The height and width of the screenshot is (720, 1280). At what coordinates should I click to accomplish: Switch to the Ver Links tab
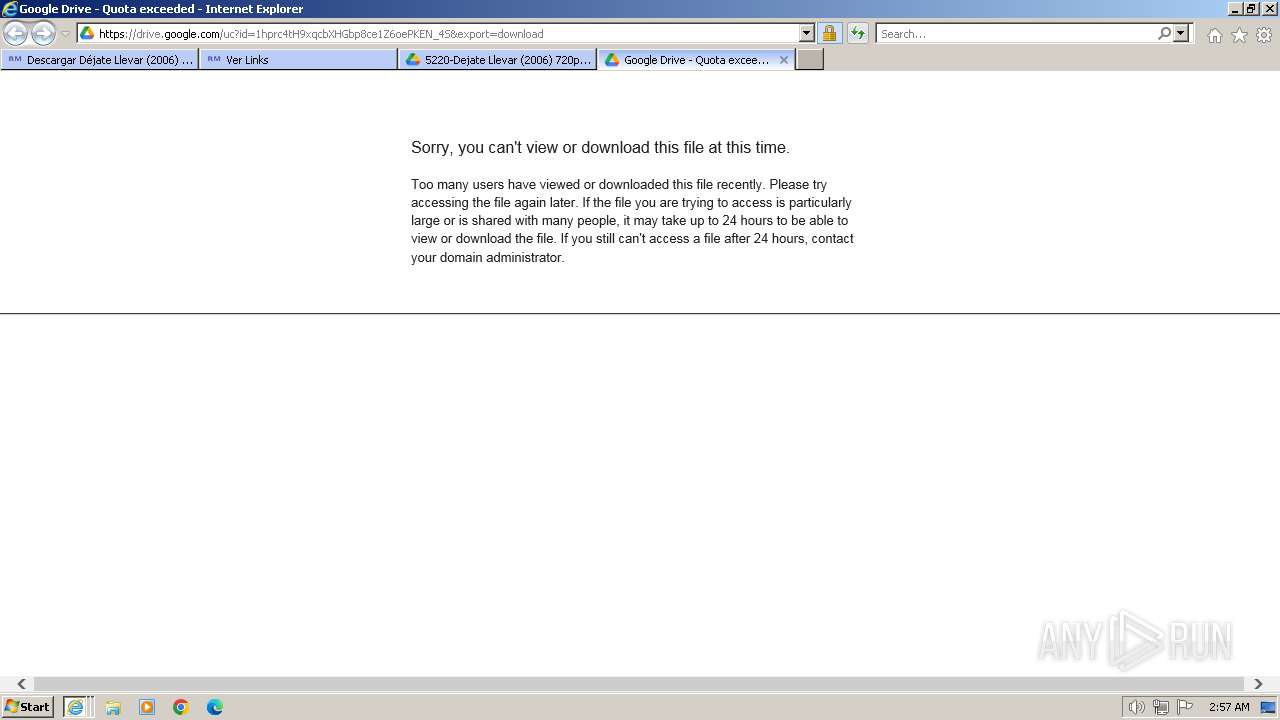coord(298,60)
